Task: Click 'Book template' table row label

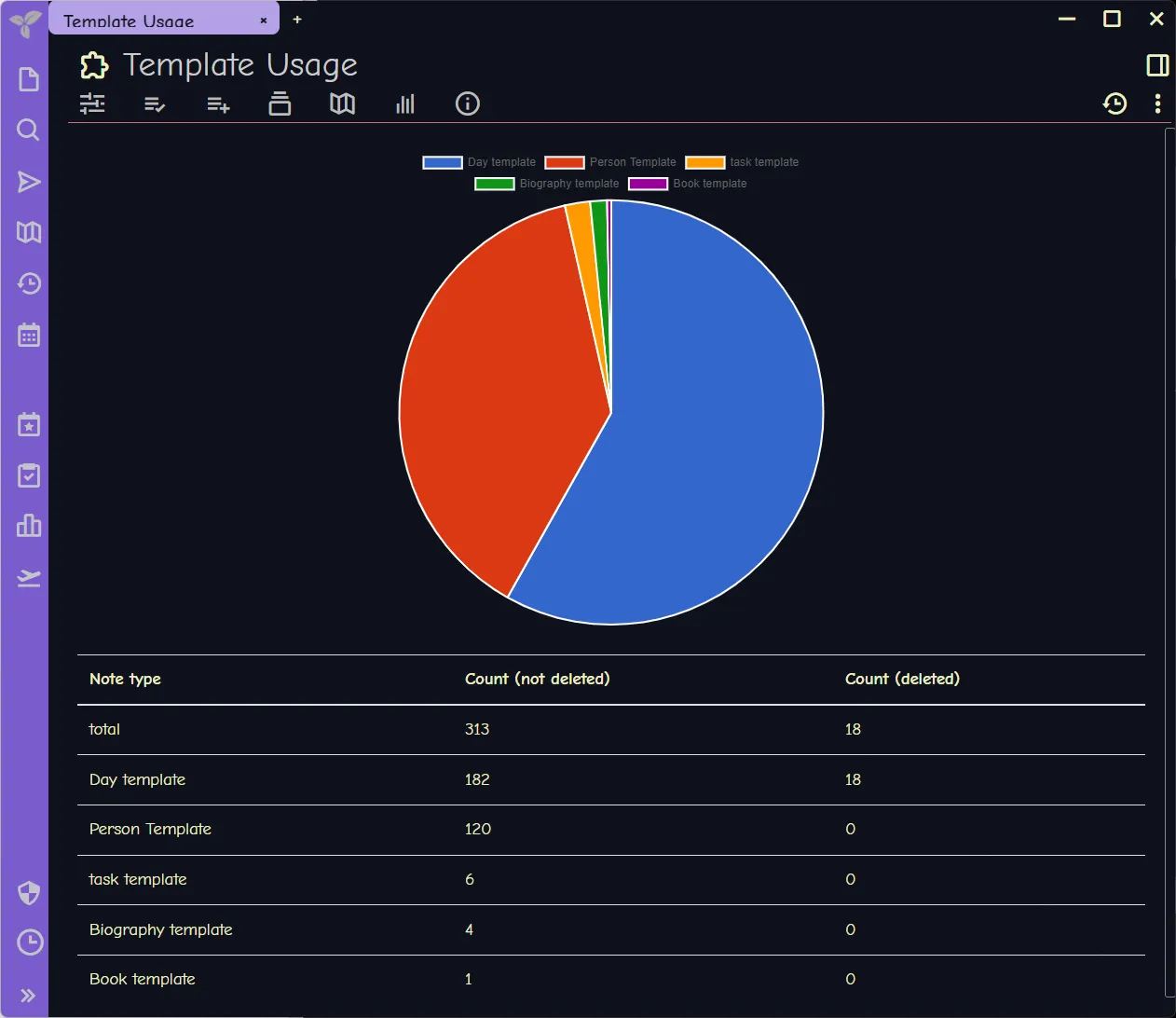Action: 142,979
